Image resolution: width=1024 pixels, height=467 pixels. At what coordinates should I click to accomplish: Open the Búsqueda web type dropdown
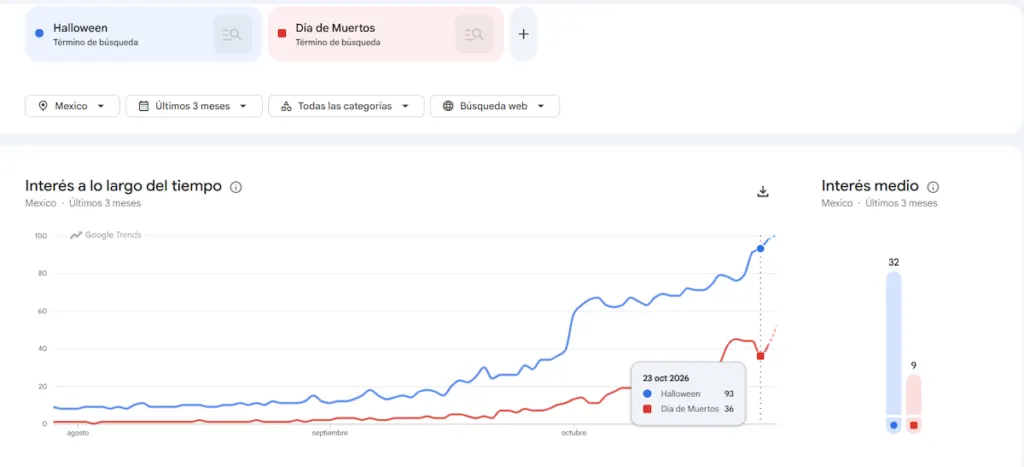tap(495, 106)
